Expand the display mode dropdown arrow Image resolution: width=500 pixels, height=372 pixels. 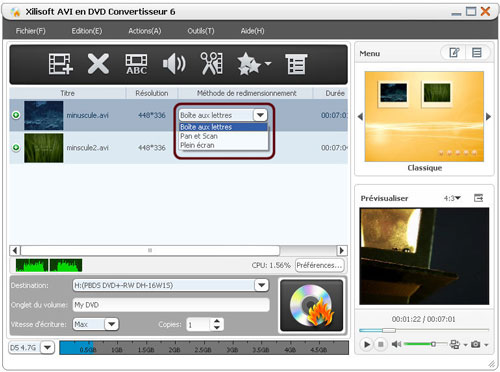465,345
